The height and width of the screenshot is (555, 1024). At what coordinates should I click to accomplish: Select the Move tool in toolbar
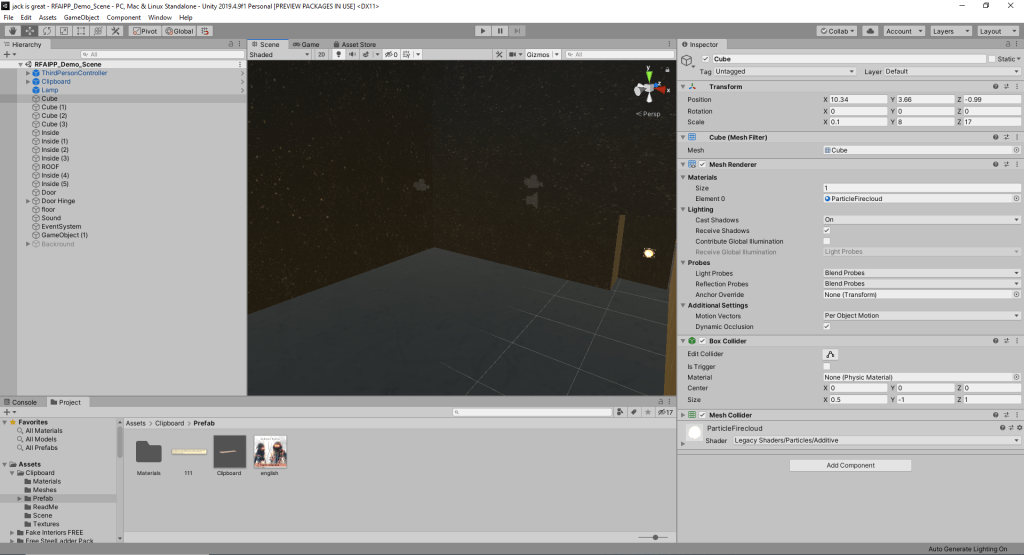tap(30, 31)
